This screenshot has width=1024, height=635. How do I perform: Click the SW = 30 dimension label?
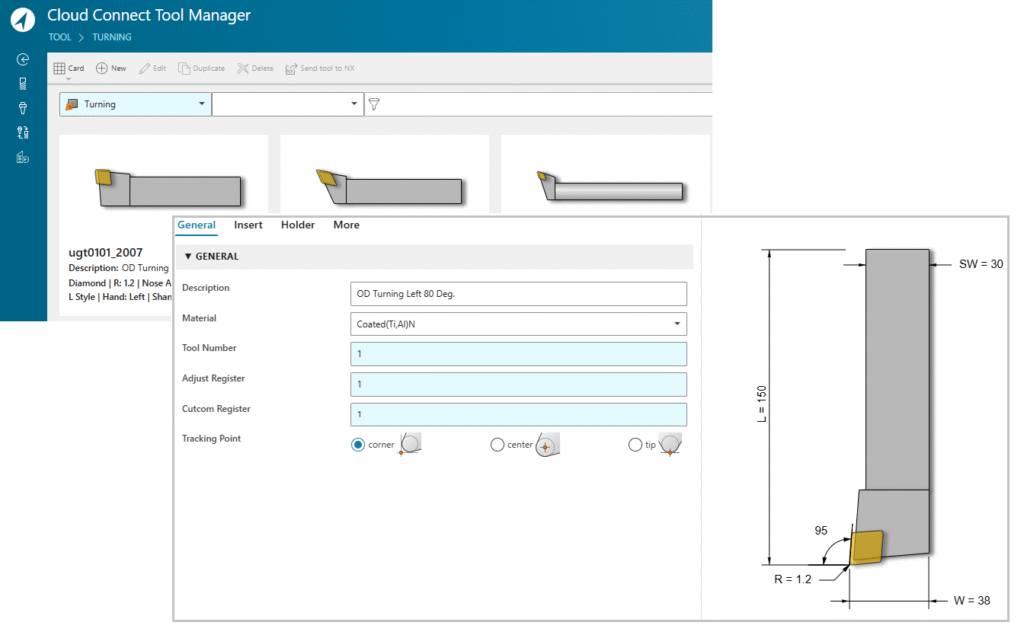[x=981, y=264]
